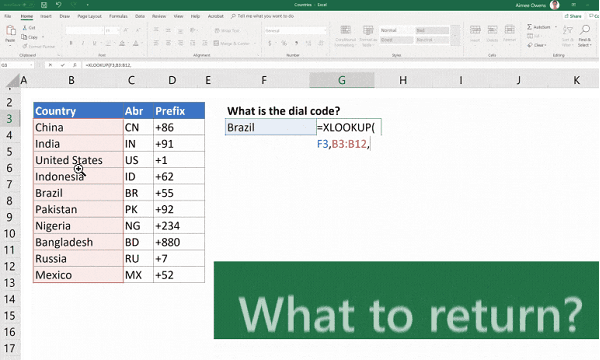Open the File menu
Image resolution: width=600 pixels, height=360 pixels.
click(8, 16)
